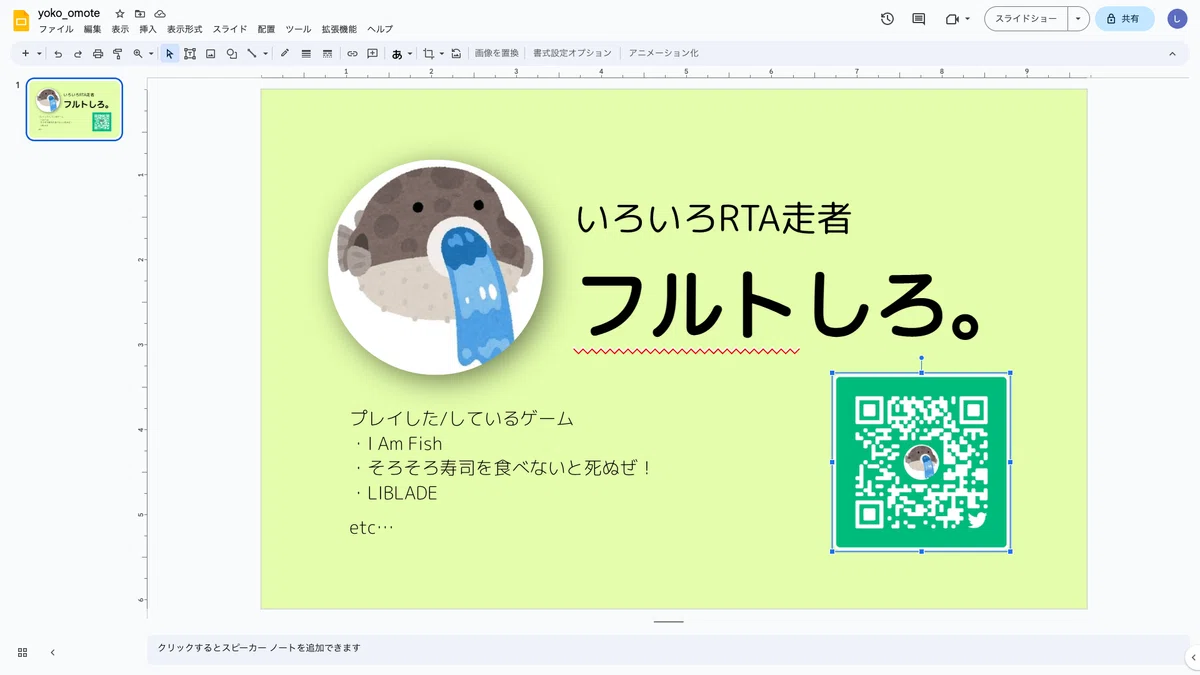Select the QR code image
The height and width of the screenshot is (675, 1200).
[921, 462]
